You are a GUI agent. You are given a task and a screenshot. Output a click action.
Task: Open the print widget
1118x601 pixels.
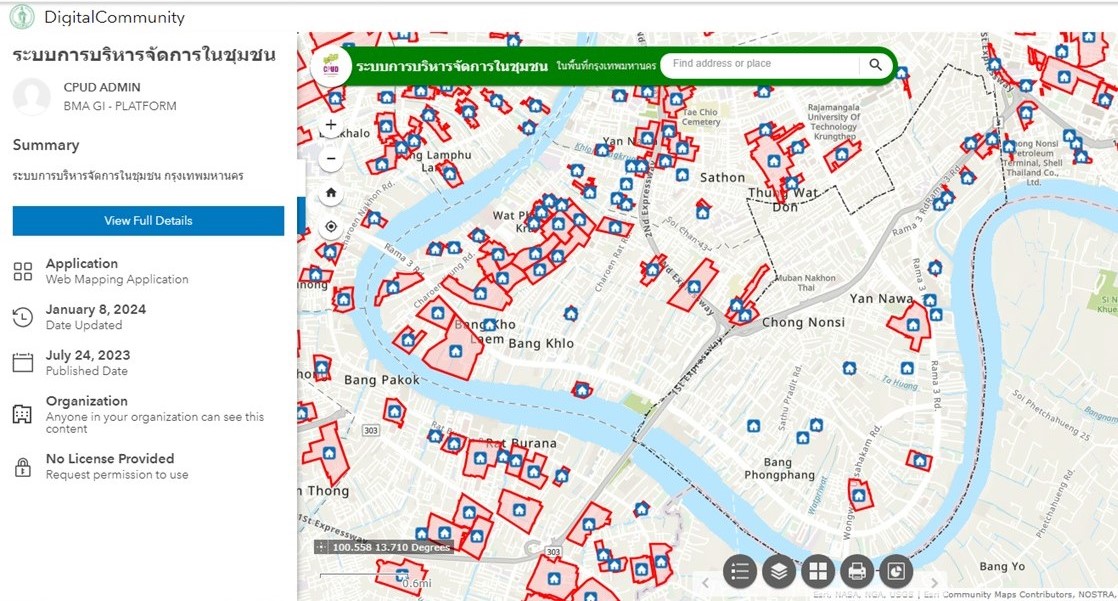tap(857, 571)
